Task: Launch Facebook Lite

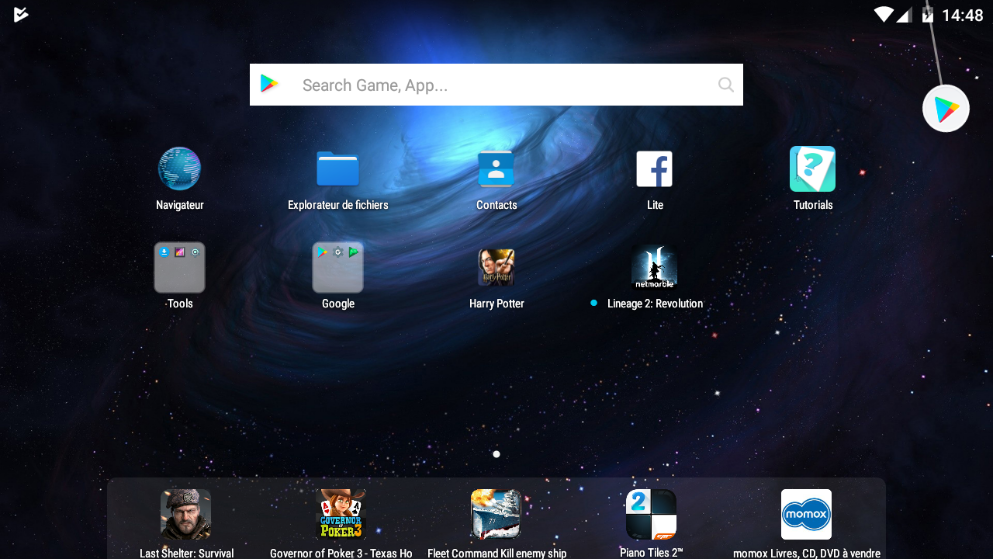Action: pyautogui.click(x=655, y=169)
